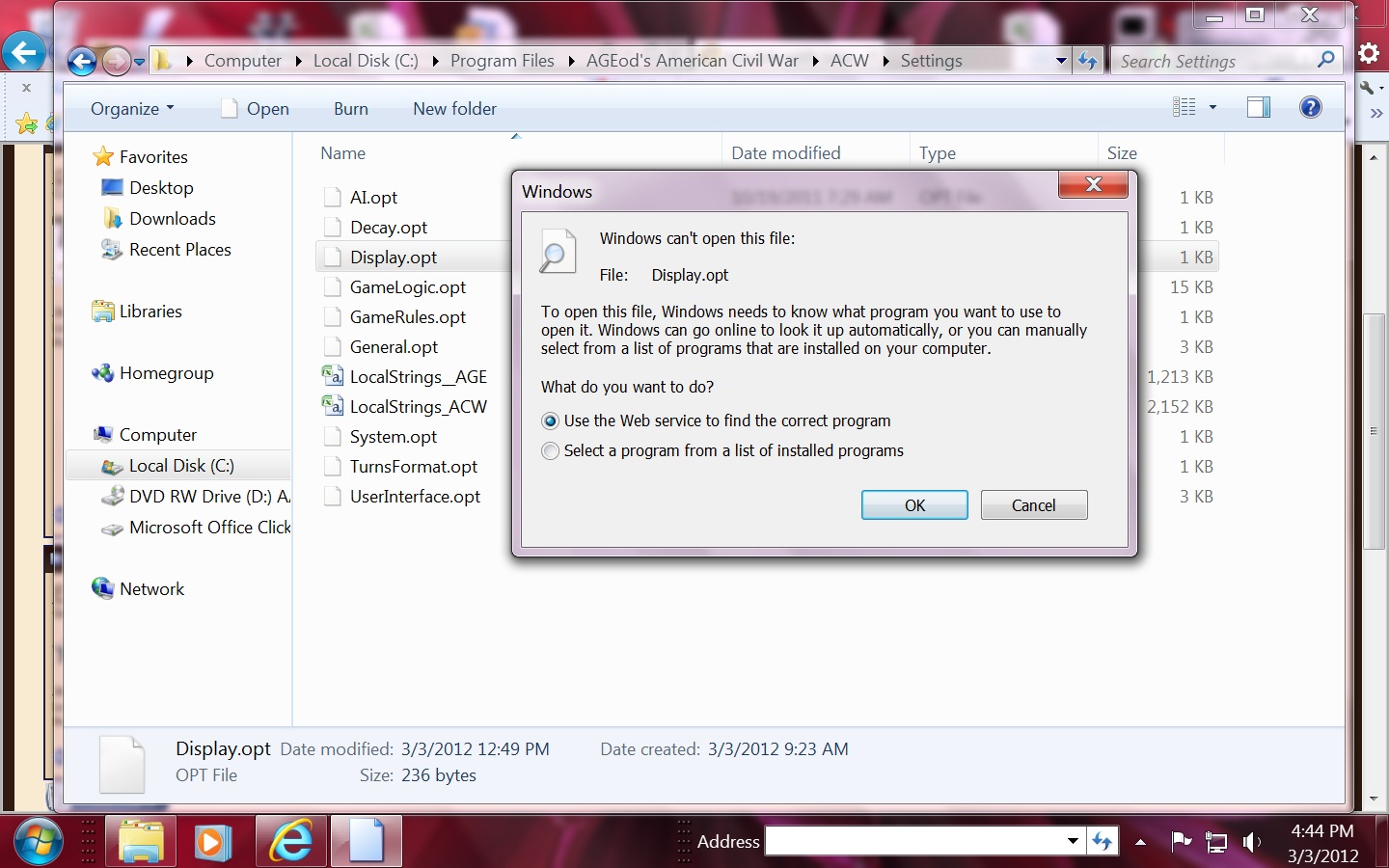Open the view options dropdown arrow
Screen dimensions: 1389x868
click(x=1212, y=107)
